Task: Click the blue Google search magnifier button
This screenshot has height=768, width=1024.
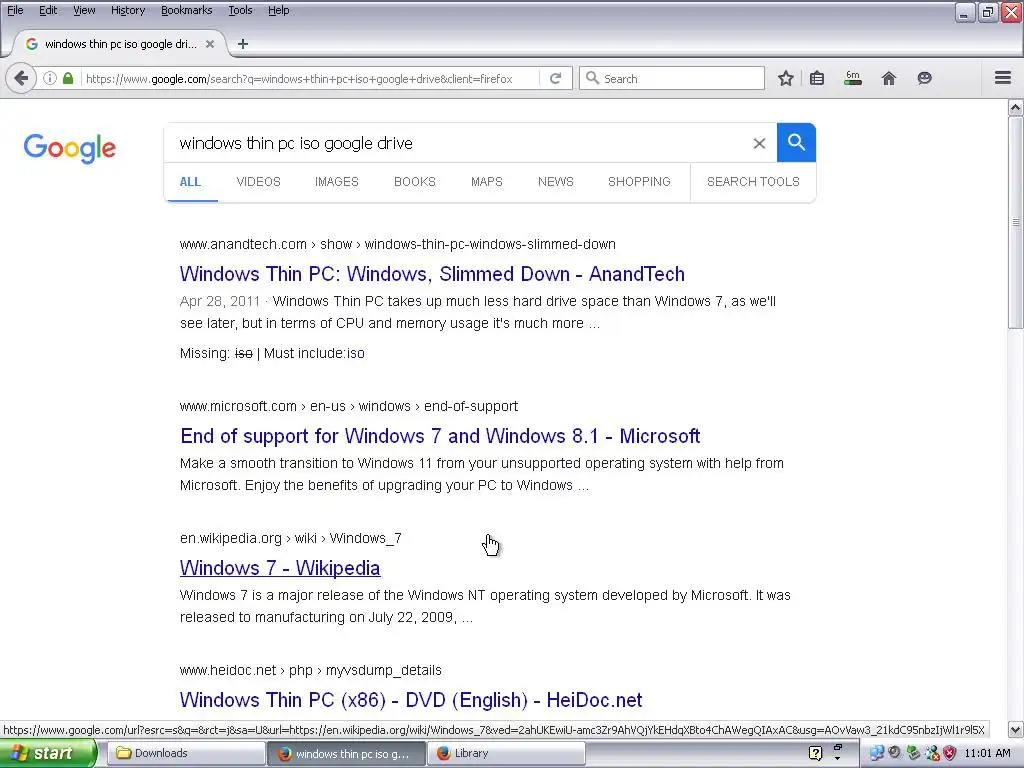Action: click(796, 142)
